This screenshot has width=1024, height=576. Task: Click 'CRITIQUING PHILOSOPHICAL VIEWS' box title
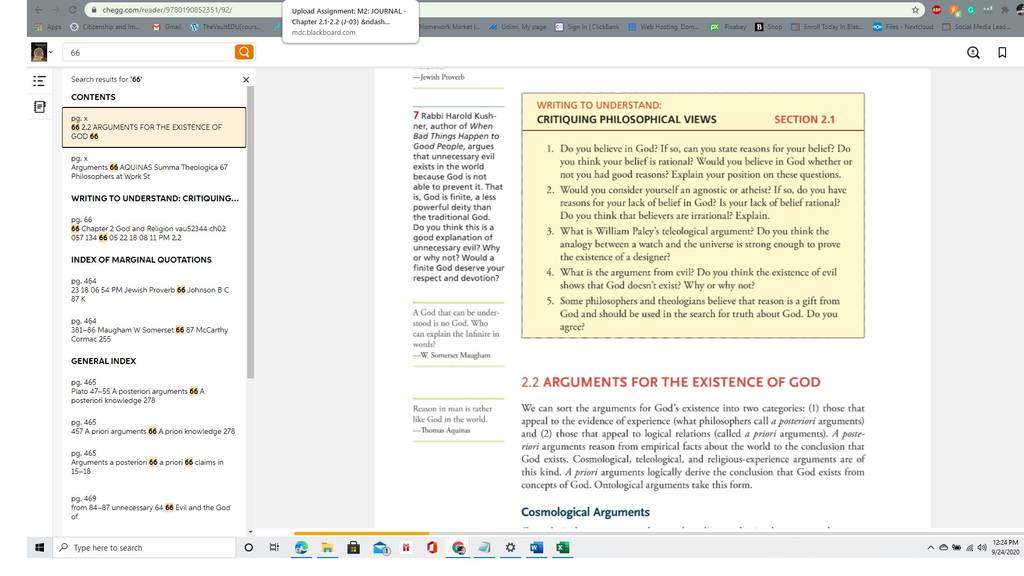pos(626,120)
